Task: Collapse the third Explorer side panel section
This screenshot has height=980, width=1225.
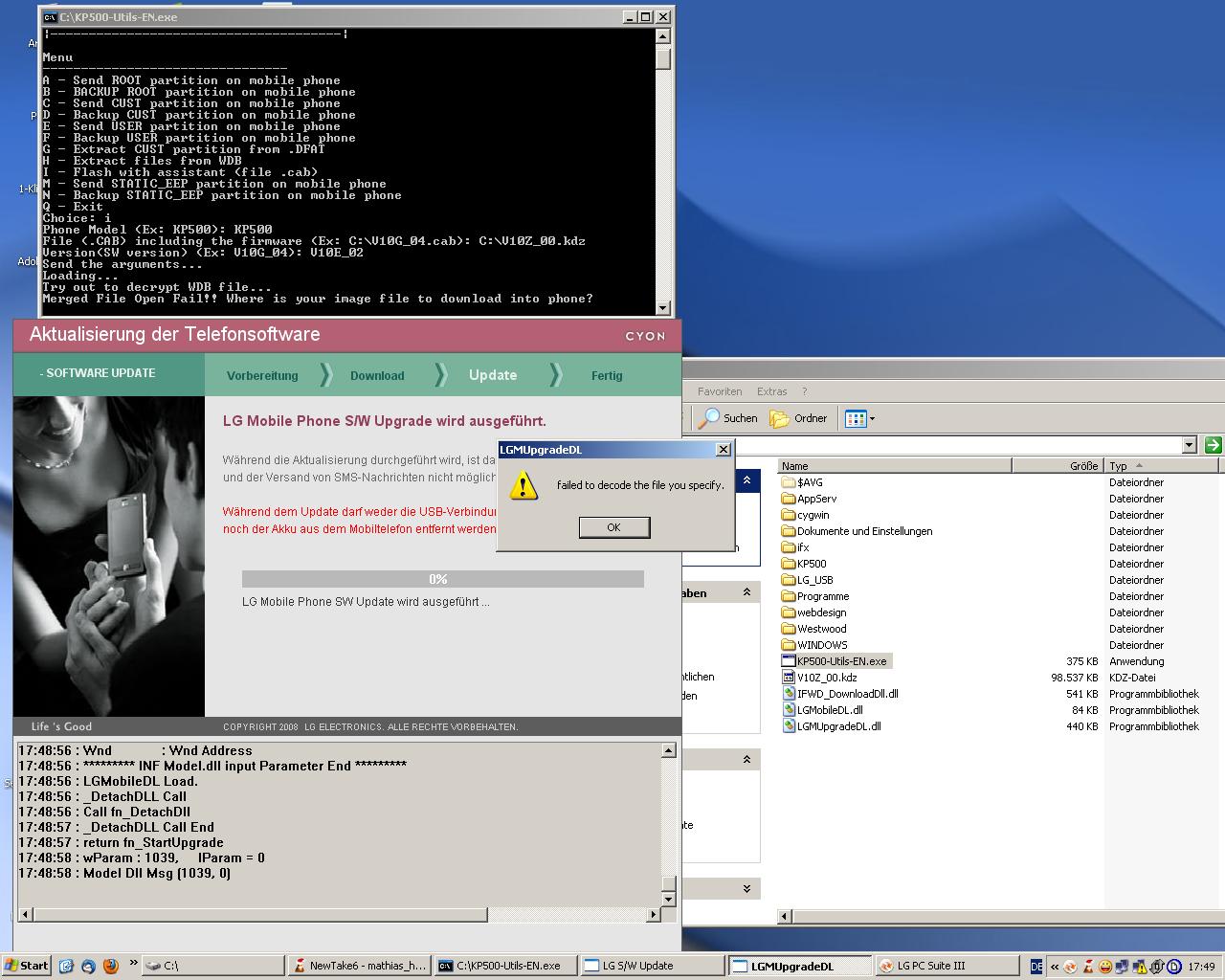Action: 746,760
